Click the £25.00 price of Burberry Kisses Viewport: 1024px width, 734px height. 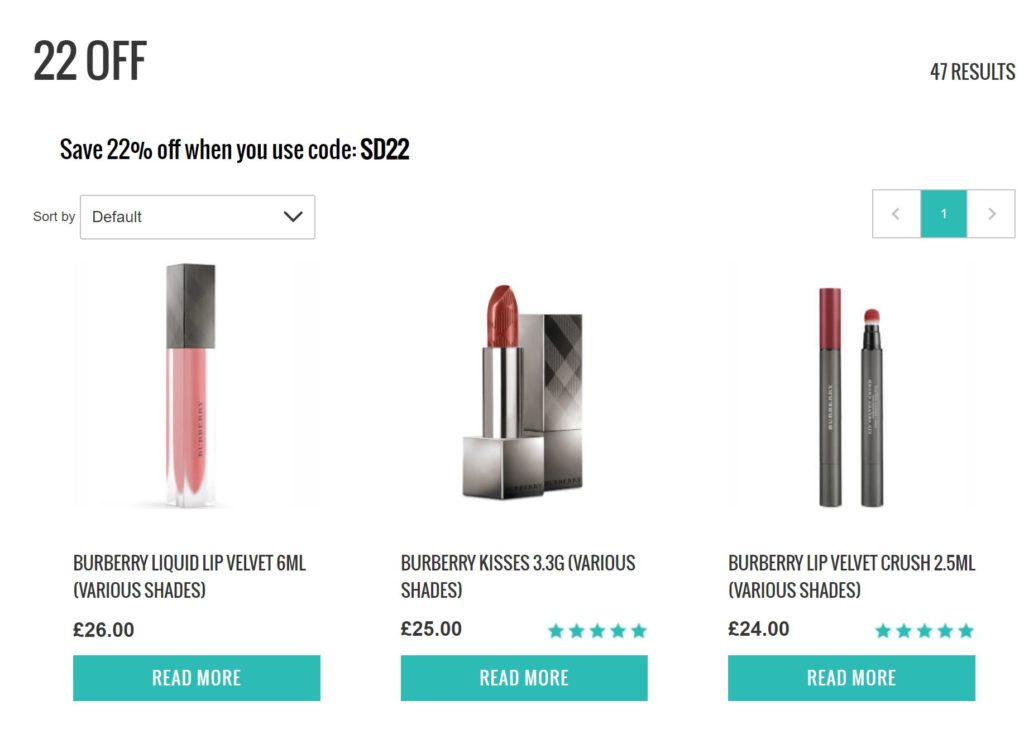pyautogui.click(x=431, y=629)
